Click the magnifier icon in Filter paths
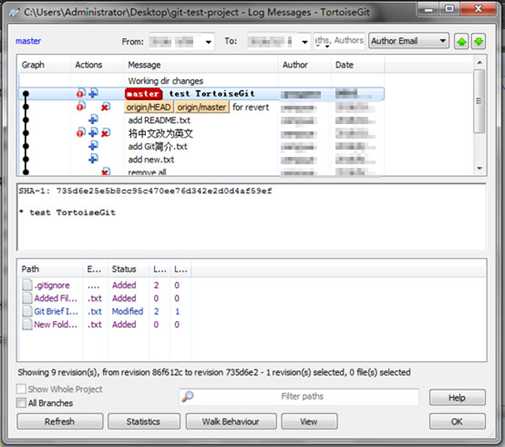 coord(188,396)
